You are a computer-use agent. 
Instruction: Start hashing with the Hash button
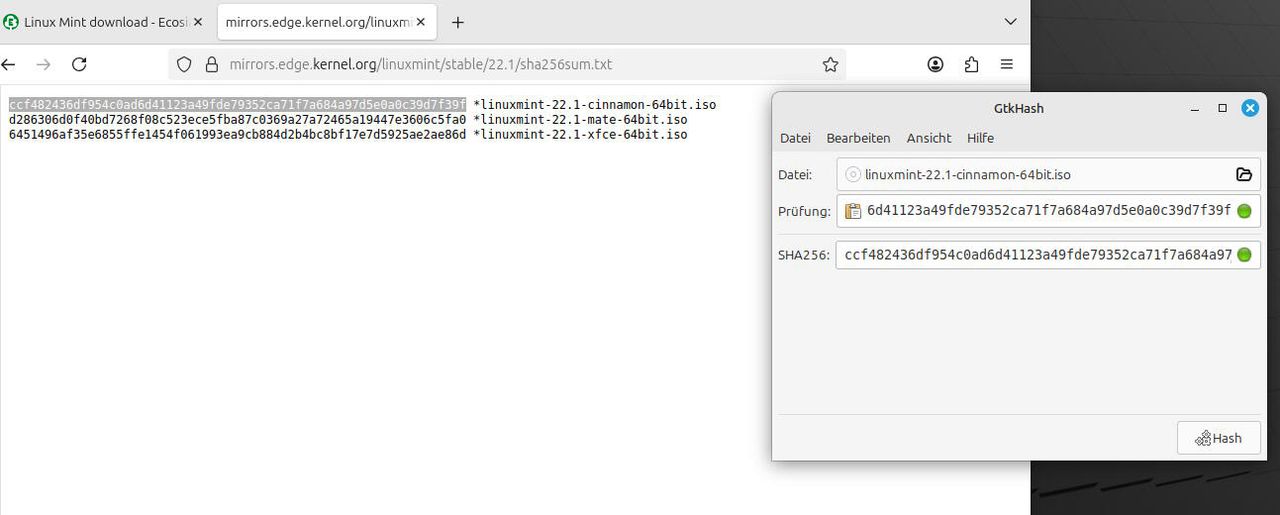click(1219, 438)
